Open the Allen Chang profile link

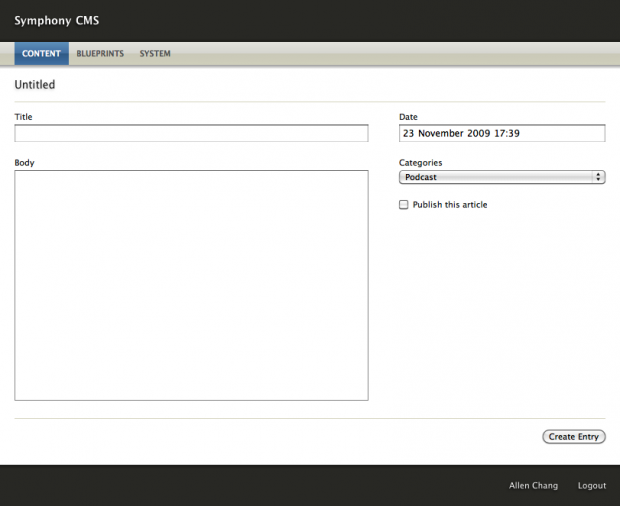tap(533, 485)
